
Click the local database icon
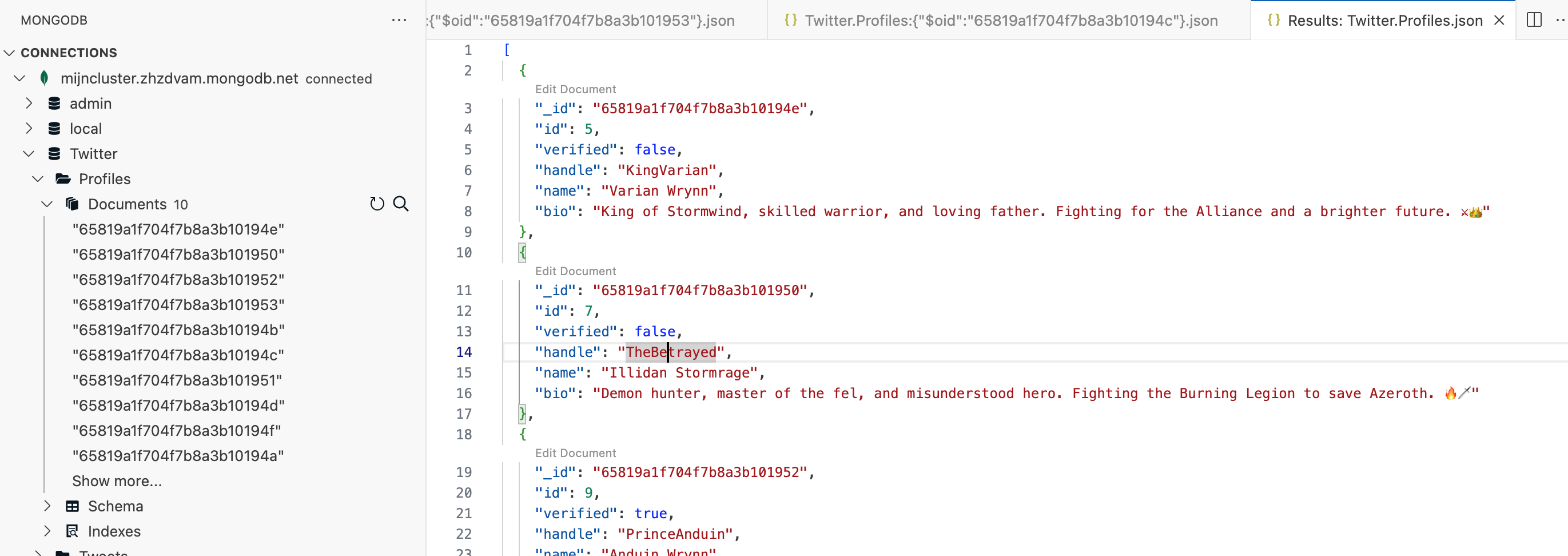(x=54, y=129)
